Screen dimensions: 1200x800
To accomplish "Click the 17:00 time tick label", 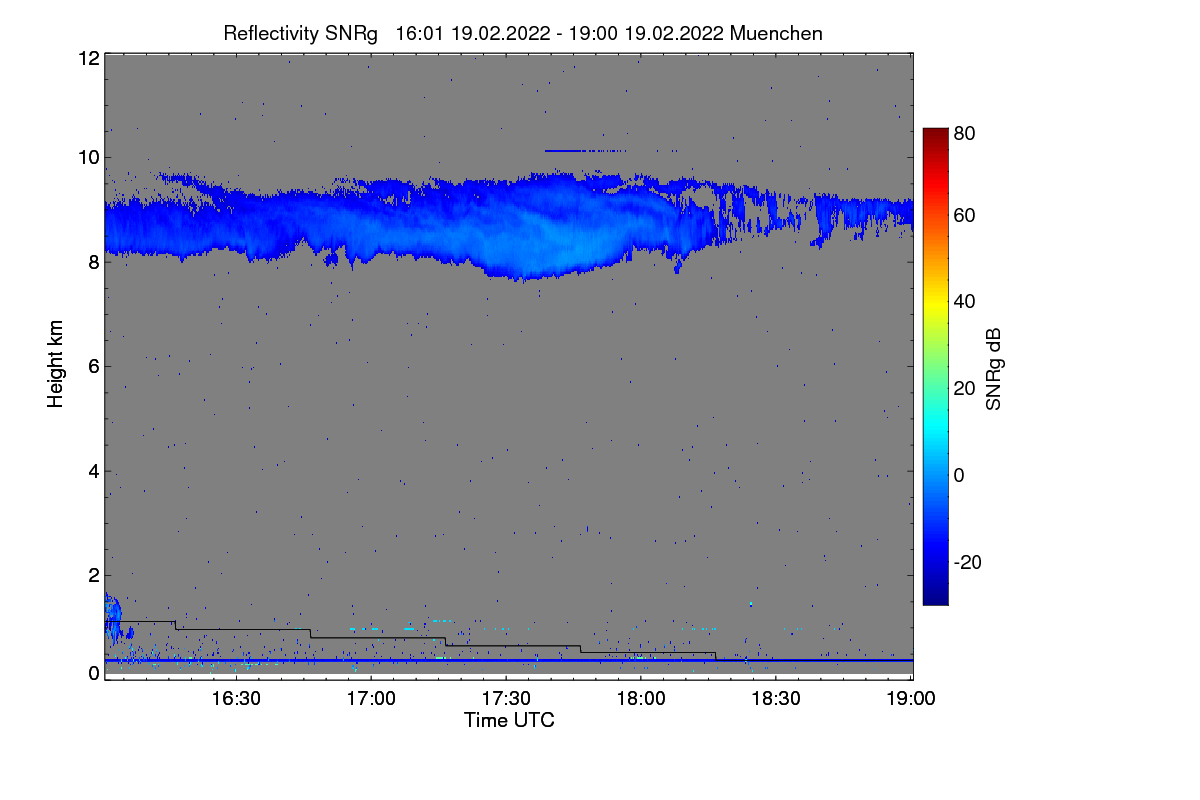I will point(372,698).
